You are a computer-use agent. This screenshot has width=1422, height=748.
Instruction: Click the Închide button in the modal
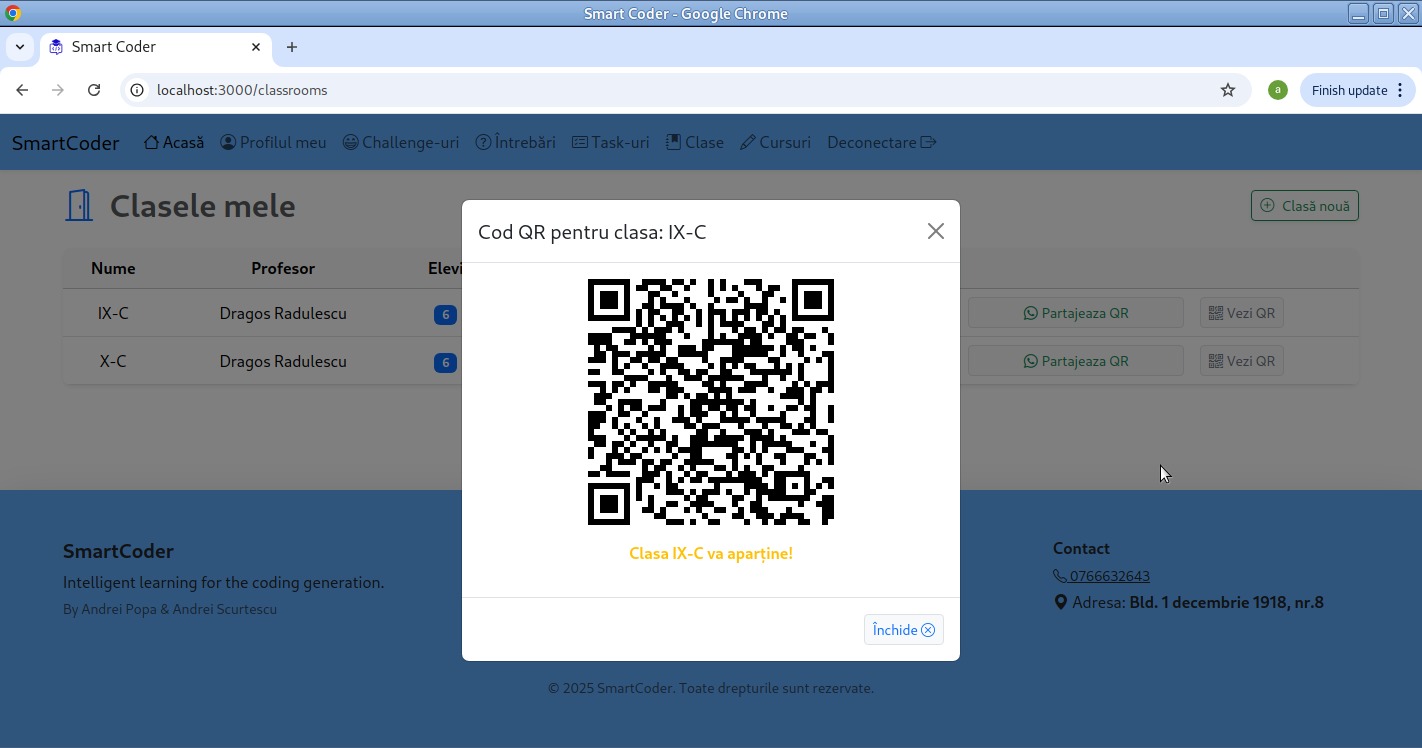pyautogui.click(x=903, y=630)
